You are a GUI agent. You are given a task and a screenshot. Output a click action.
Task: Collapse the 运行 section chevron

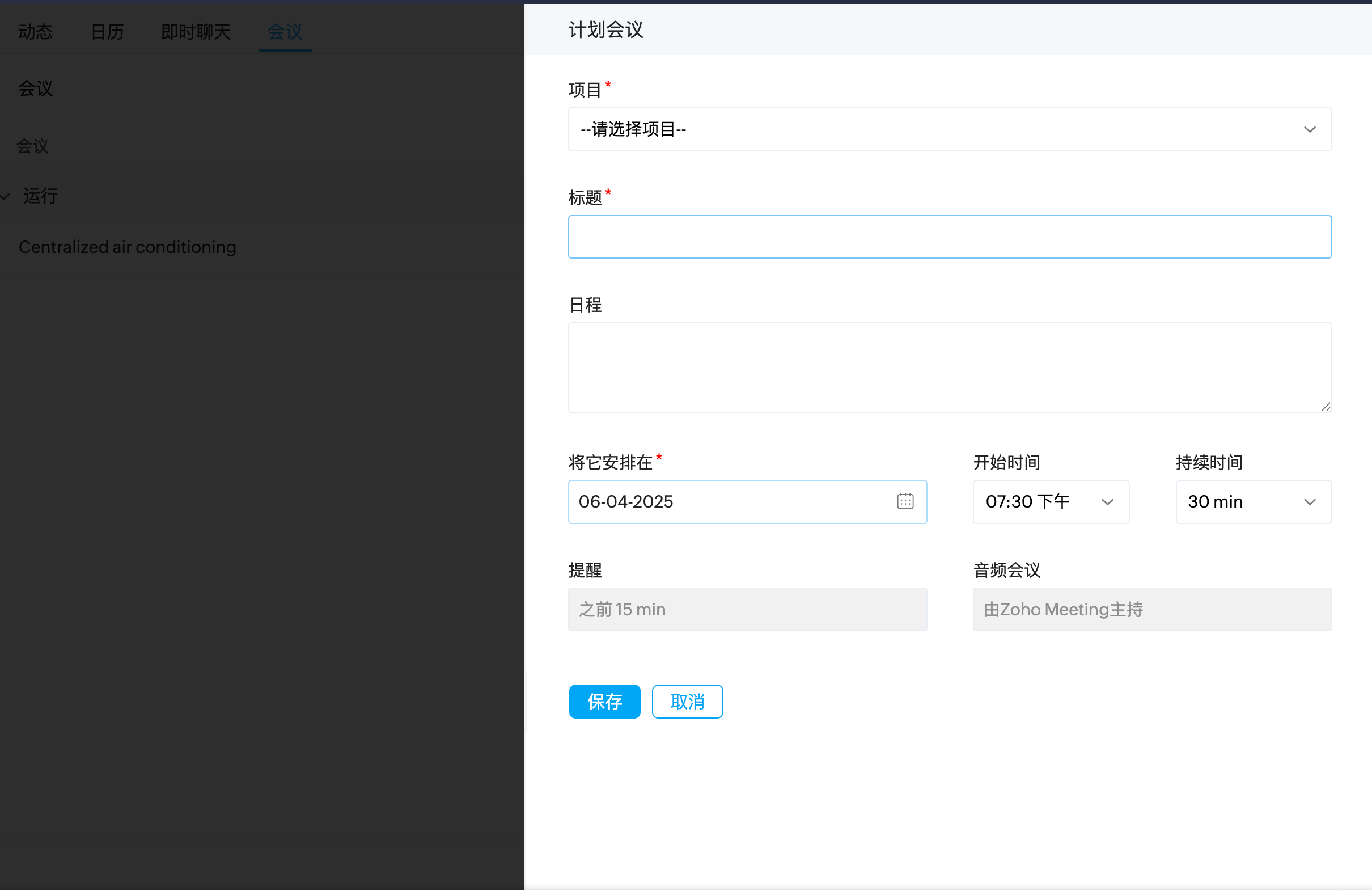(6, 197)
